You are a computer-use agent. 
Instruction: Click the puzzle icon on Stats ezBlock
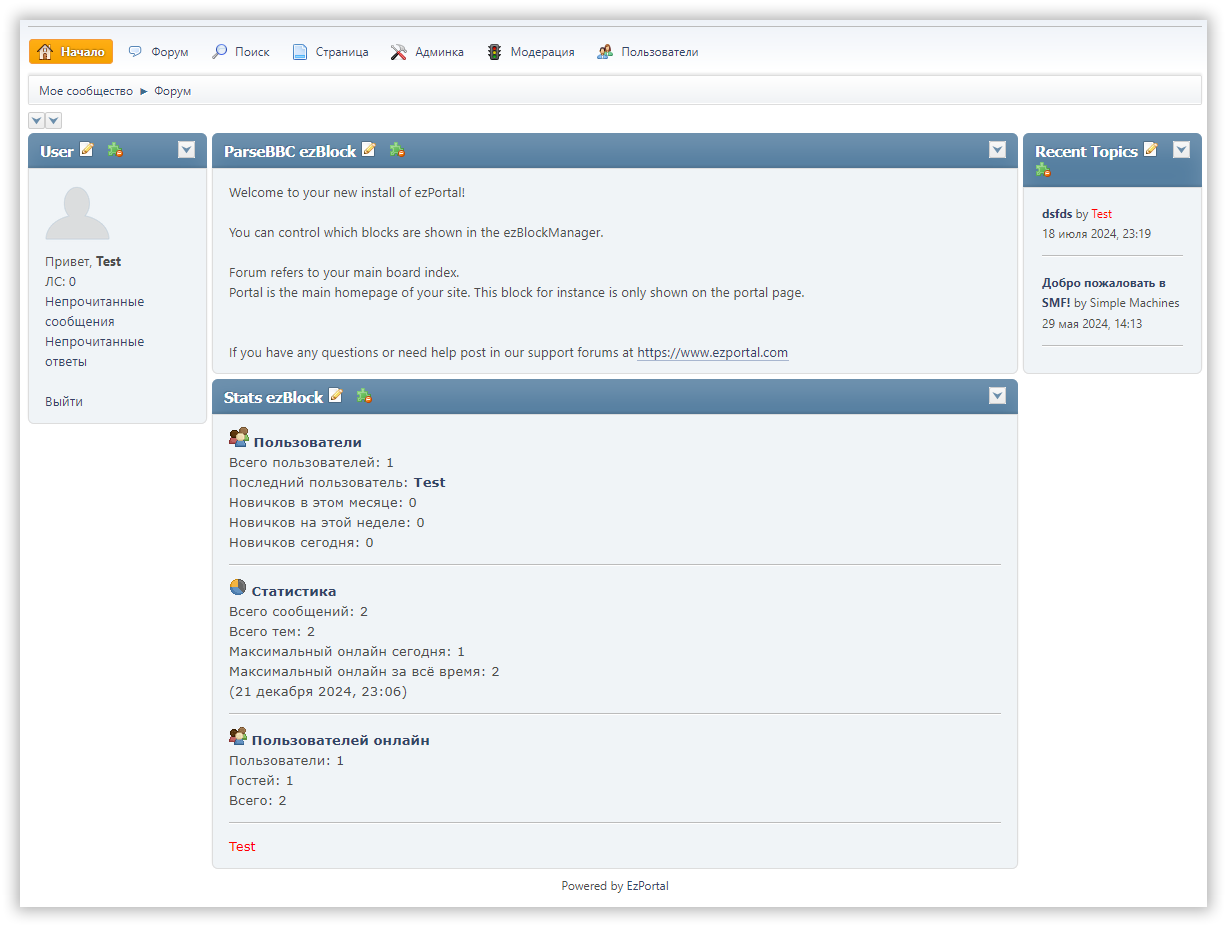(x=364, y=396)
